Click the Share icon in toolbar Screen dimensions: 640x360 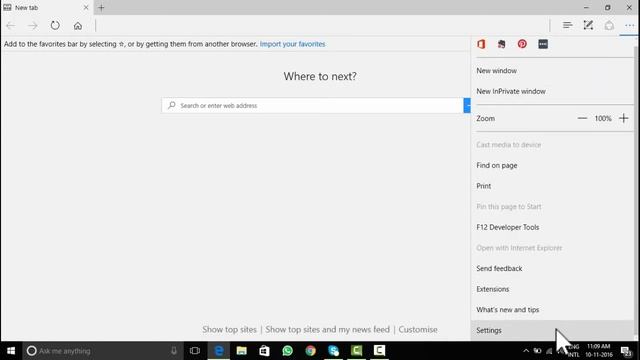pos(609,25)
